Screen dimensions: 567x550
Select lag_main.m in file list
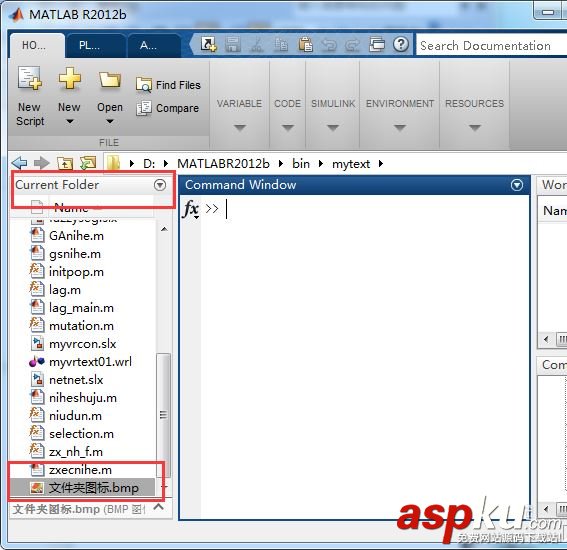tap(81, 308)
